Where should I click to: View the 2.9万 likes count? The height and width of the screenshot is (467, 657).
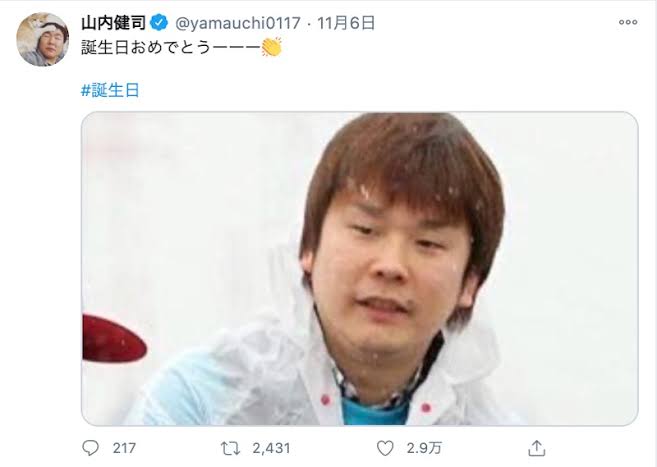pyautogui.click(x=424, y=448)
